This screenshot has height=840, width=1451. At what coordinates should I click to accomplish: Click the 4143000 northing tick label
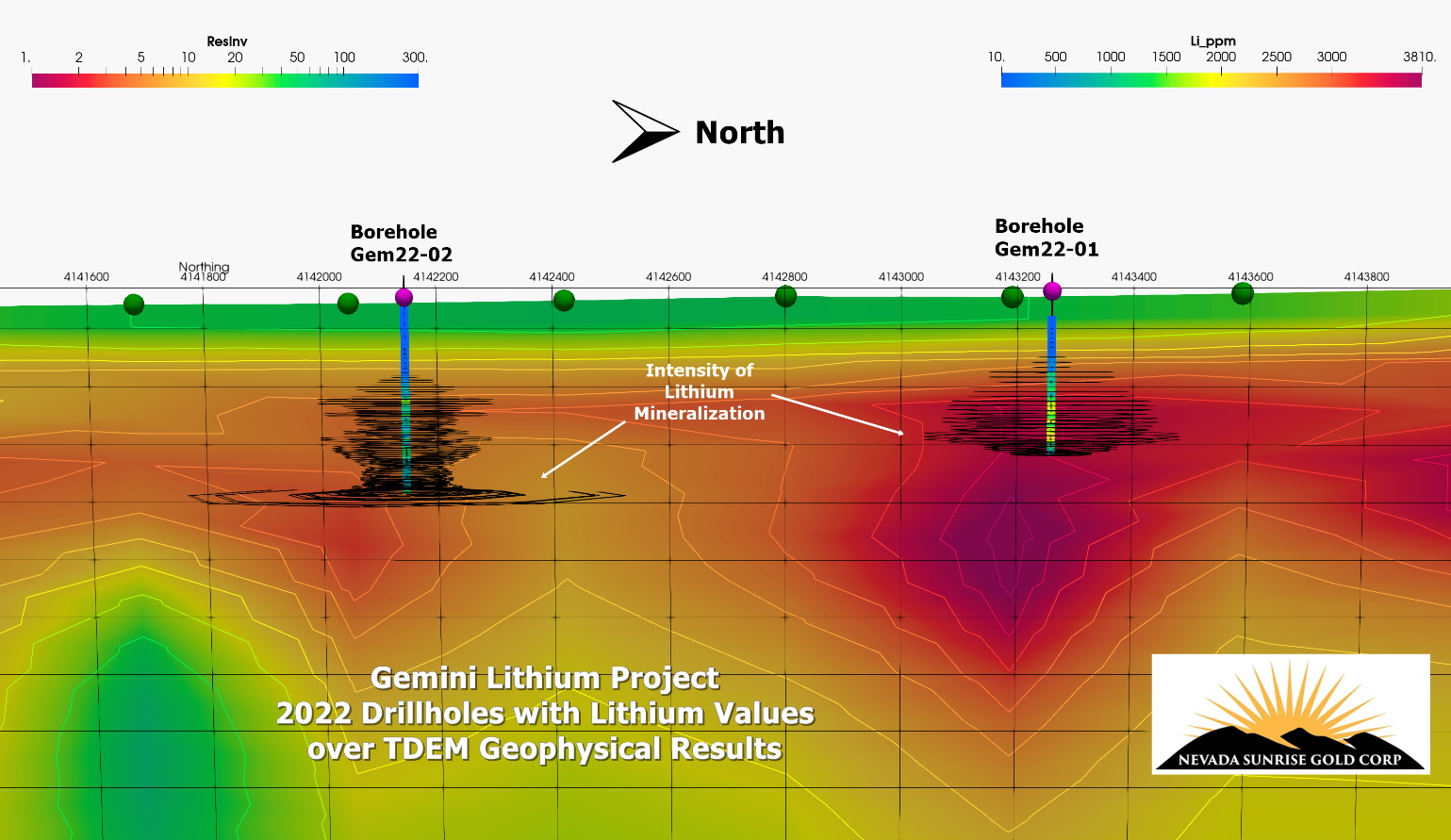point(901,277)
